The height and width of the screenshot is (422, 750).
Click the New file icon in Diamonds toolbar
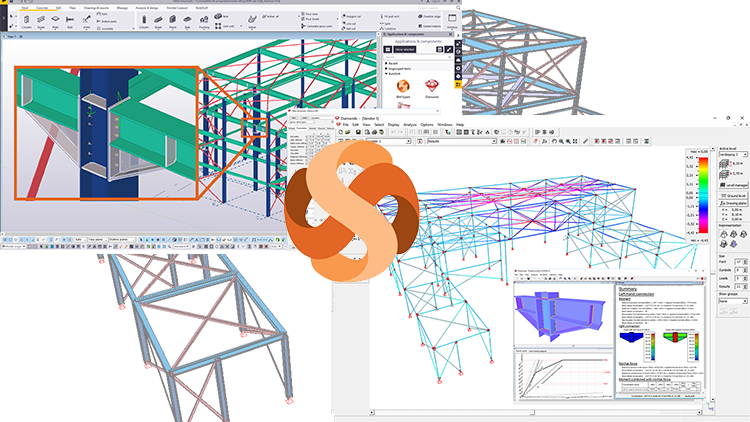click(x=341, y=132)
